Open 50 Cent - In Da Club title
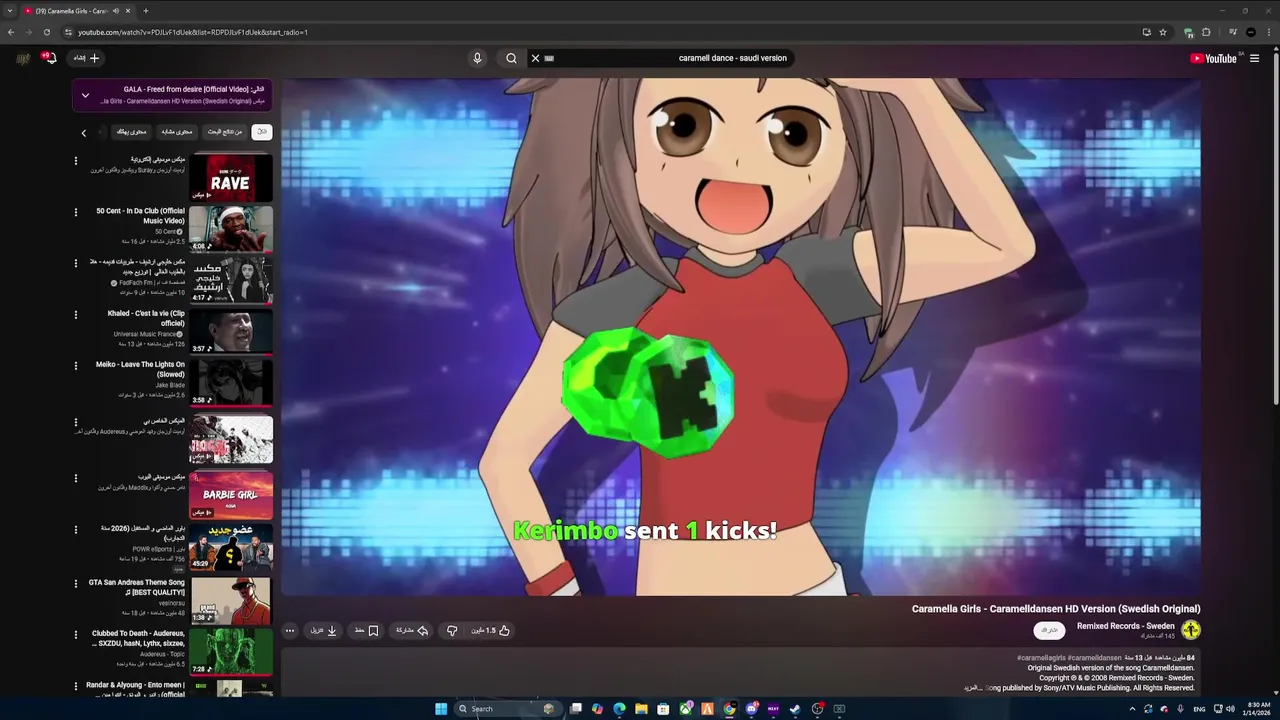Viewport: 1280px width, 720px height. (x=140, y=215)
